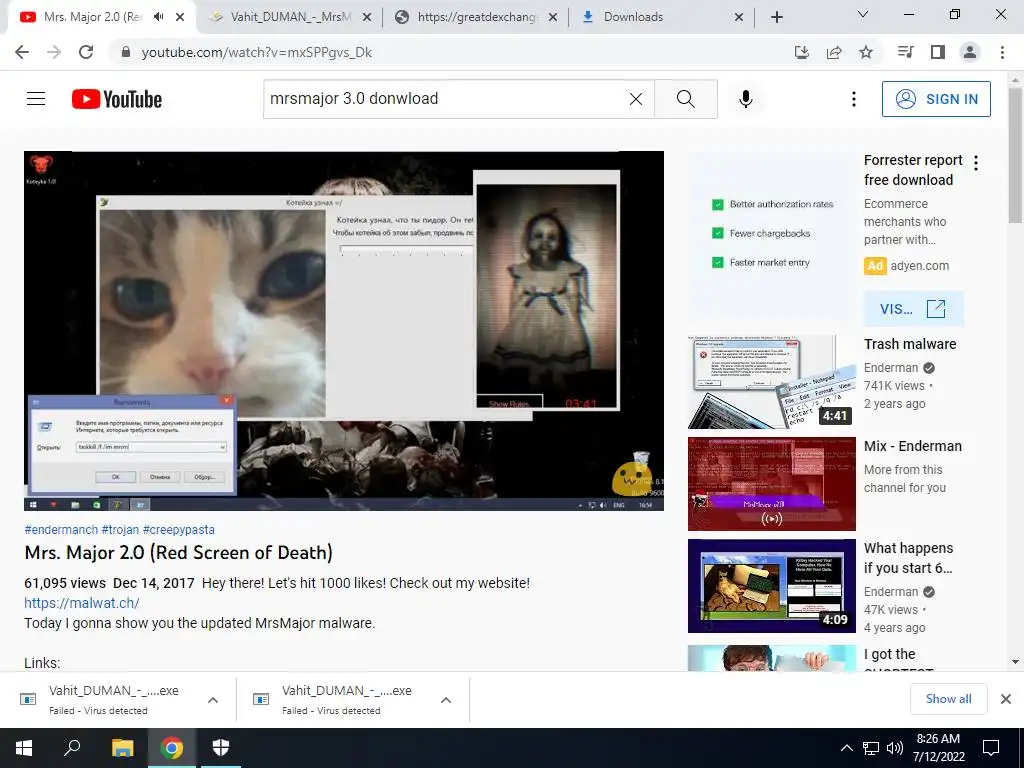The image size is (1024, 768).
Task: Start voice search with the microphone
Action: [746, 99]
